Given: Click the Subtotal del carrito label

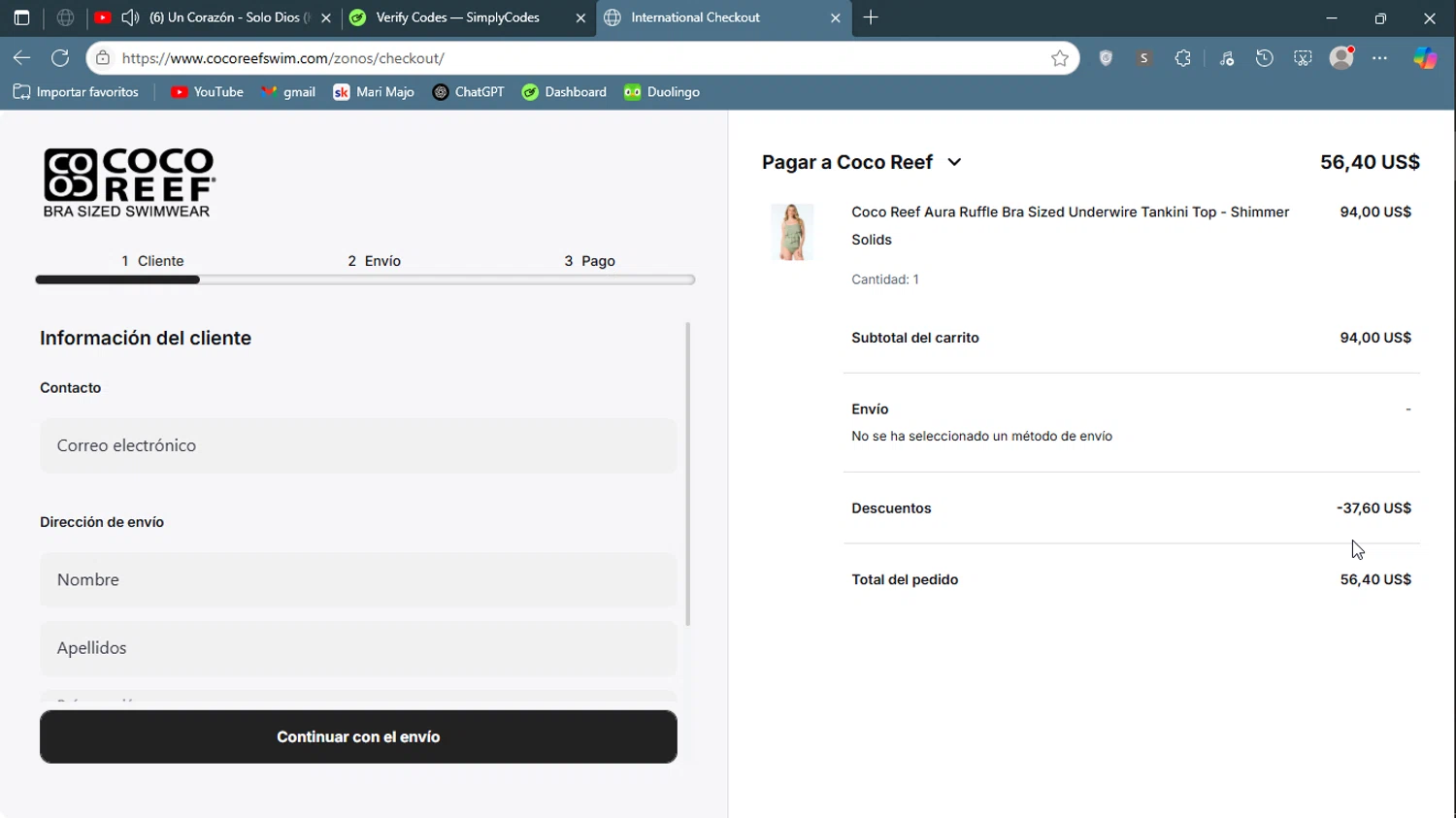Looking at the screenshot, I should pos(915,338).
